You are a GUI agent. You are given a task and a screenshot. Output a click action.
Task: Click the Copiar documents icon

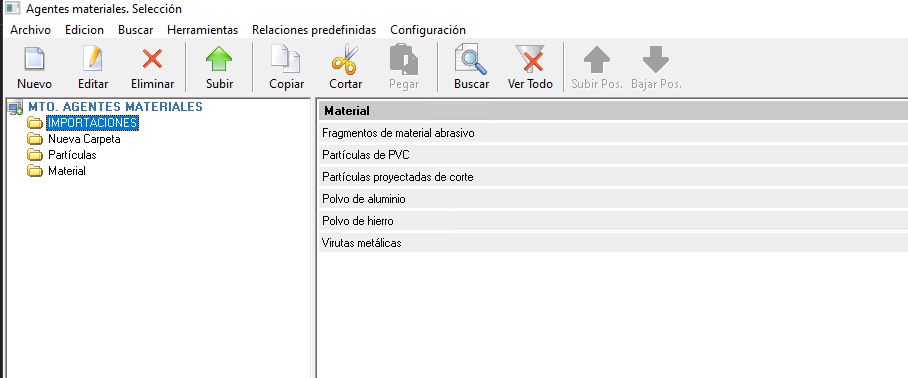click(x=286, y=59)
